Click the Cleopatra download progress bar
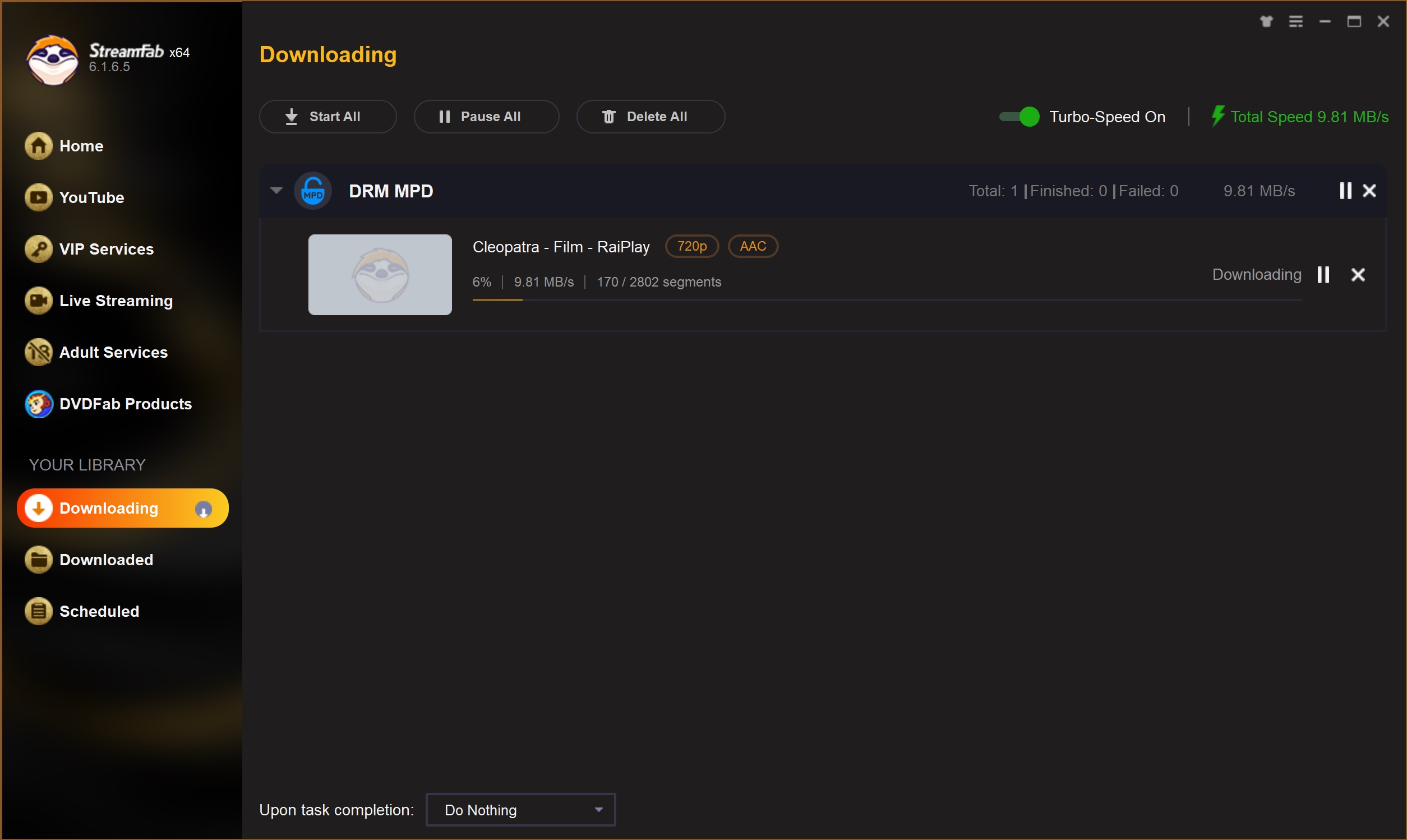Viewport: 1407px width, 840px height. coord(887,300)
